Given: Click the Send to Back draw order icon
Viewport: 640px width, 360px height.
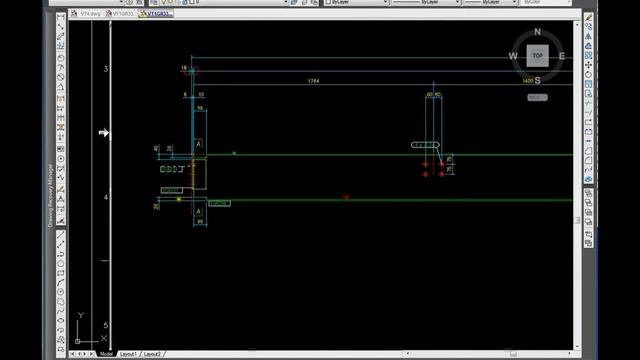Looking at the screenshot, I should 588,203.
